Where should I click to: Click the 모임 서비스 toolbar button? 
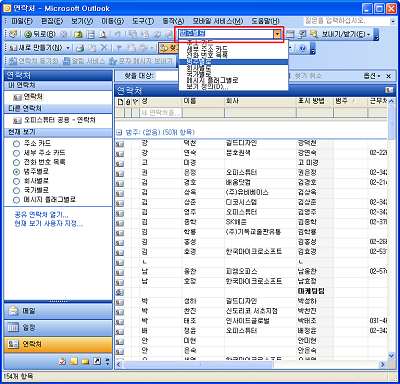tap(84, 61)
